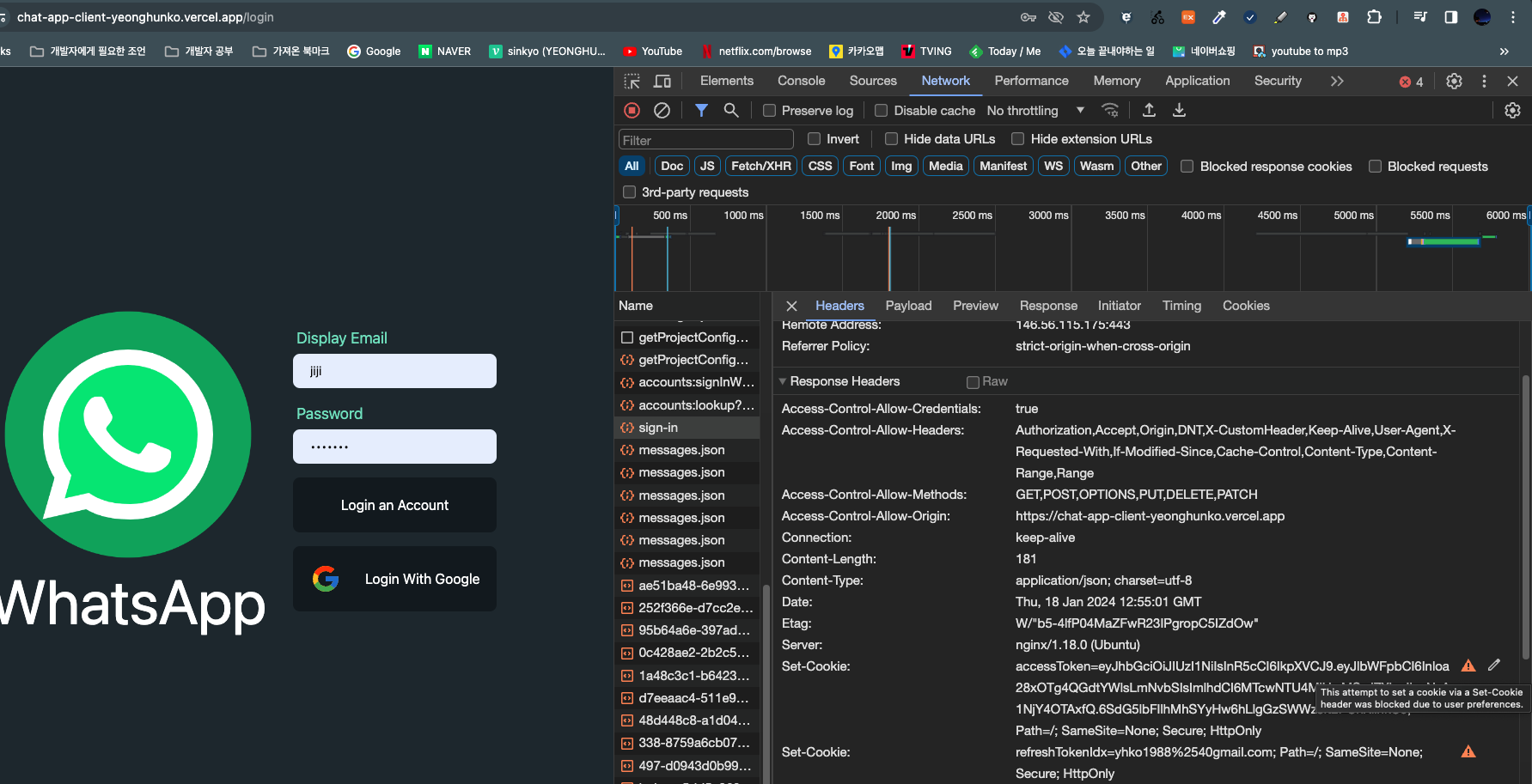Toggle the network filter funnel icon

click(701, 110)
